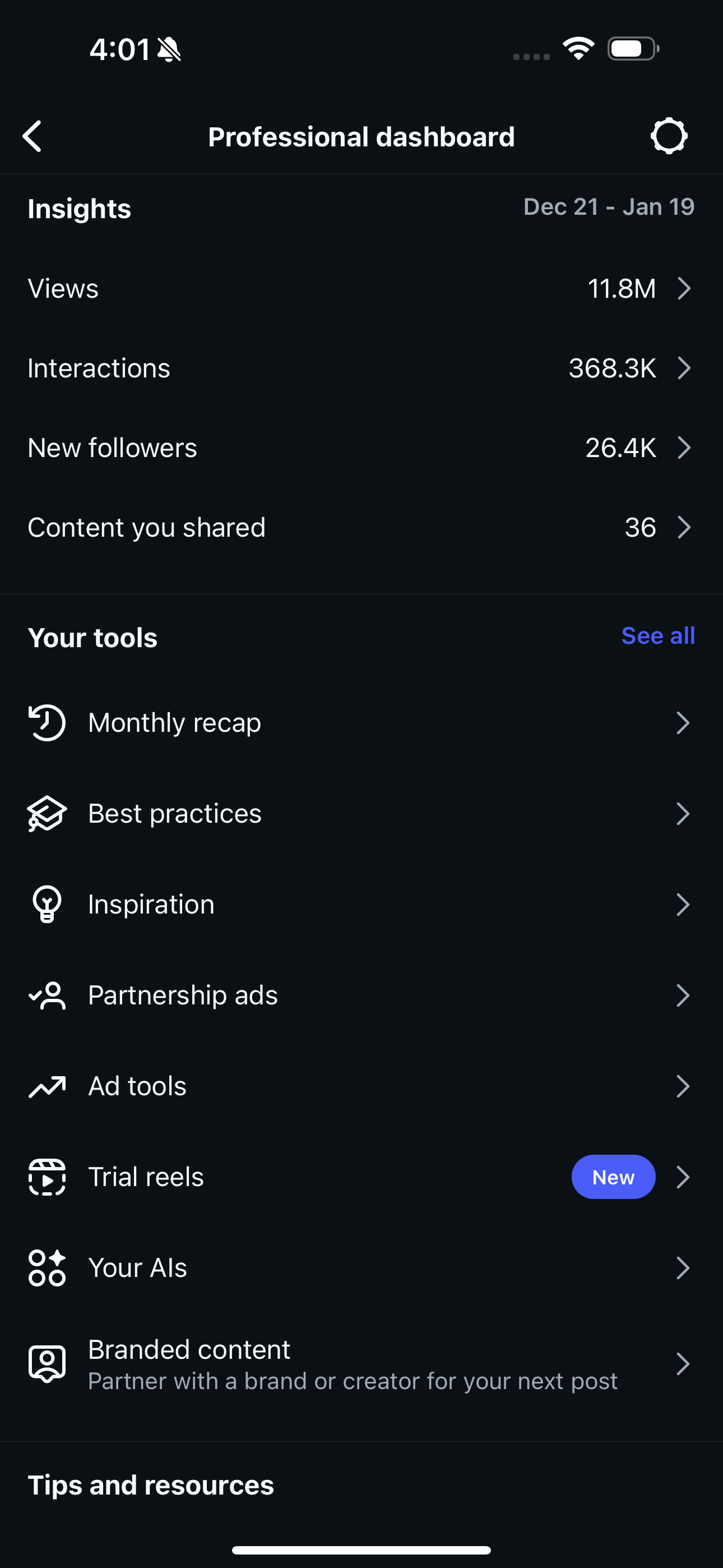Tap the See all tools link

(658, 636)
